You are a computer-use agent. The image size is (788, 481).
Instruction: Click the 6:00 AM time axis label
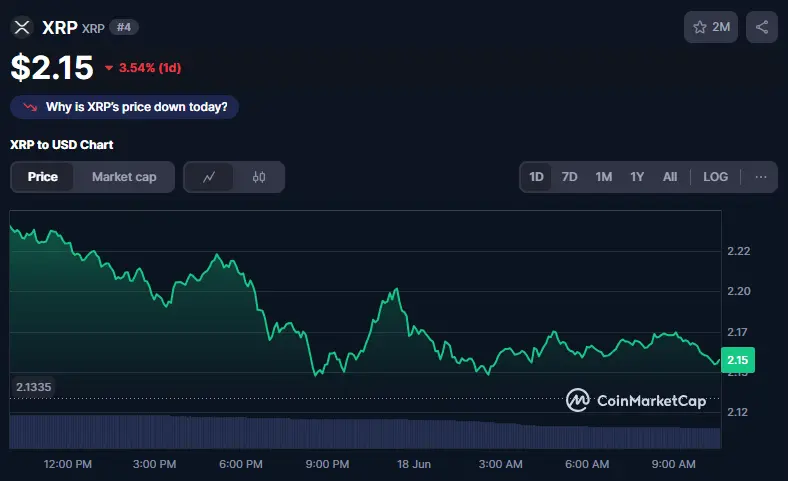point(587,464)
